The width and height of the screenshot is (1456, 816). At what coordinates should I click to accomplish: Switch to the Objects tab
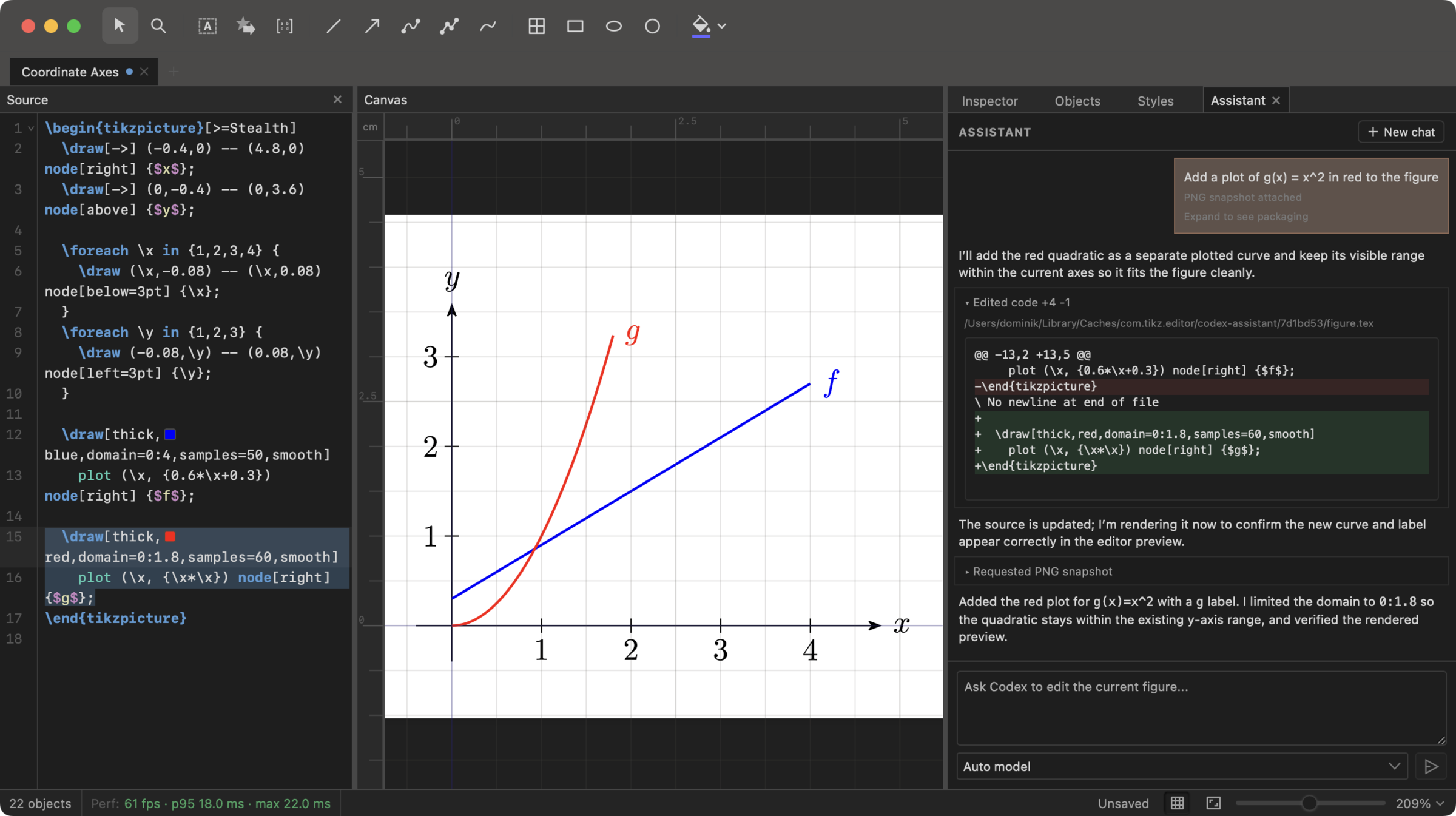(x=1077, y=101)
